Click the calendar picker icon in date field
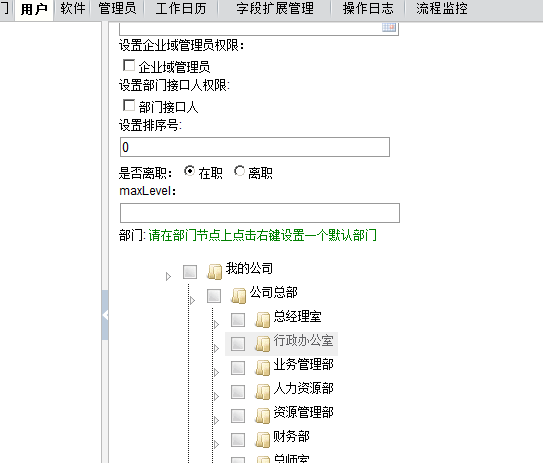The width and height of the screenshot is (543, 463). [389, 27]
